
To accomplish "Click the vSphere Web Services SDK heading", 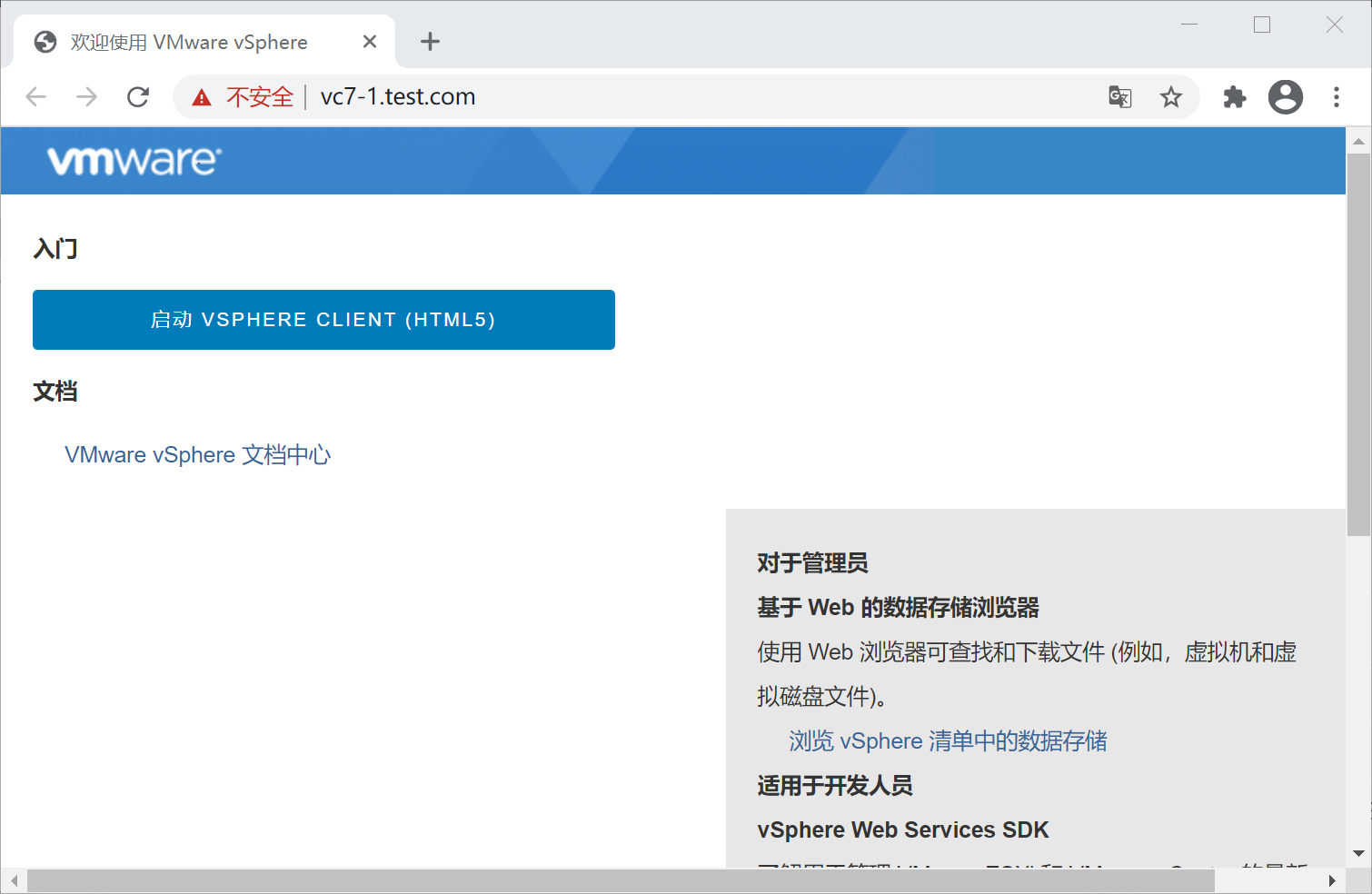I will (x=903, y=830).
